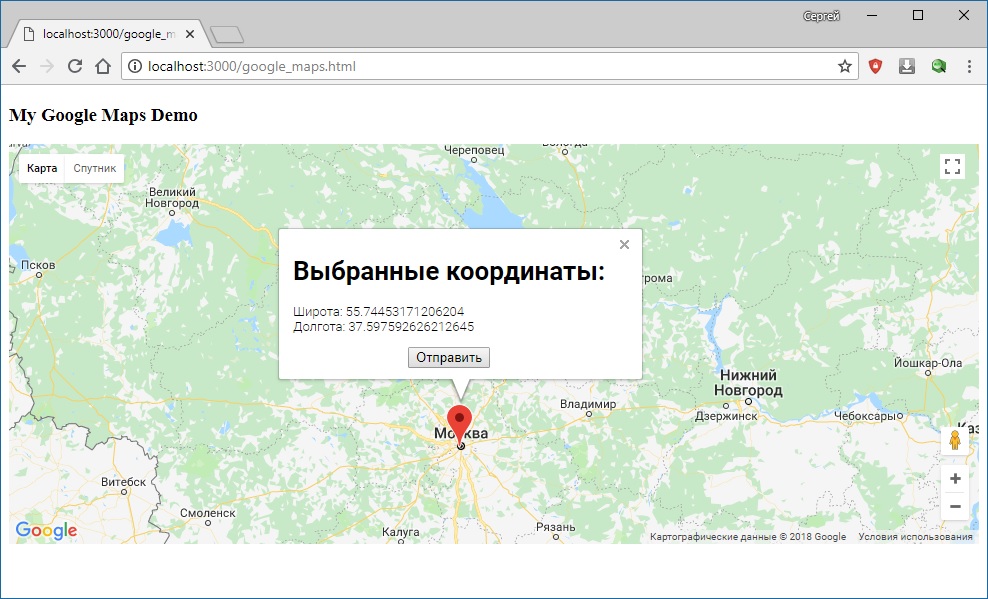The height and width of the screenshot is (599, 988).
Task: Click Великий Новгород label on map
Action: click(172, 197)
